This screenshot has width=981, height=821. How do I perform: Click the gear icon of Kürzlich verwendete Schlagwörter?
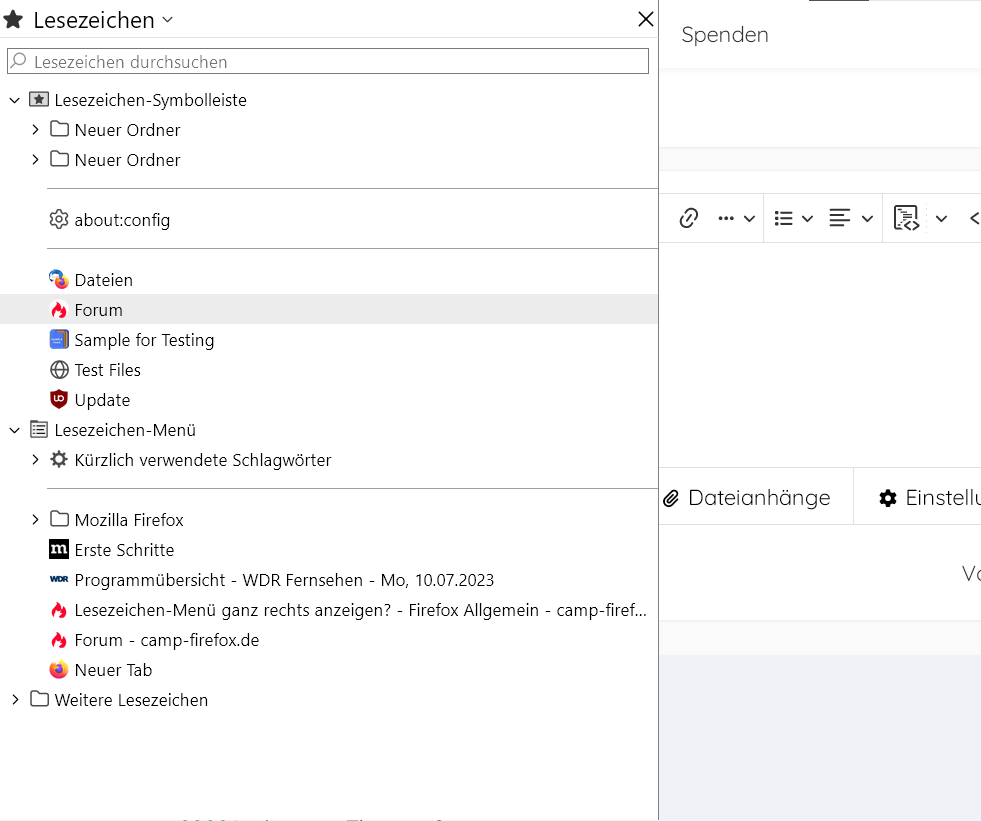(x=59, y=459)
